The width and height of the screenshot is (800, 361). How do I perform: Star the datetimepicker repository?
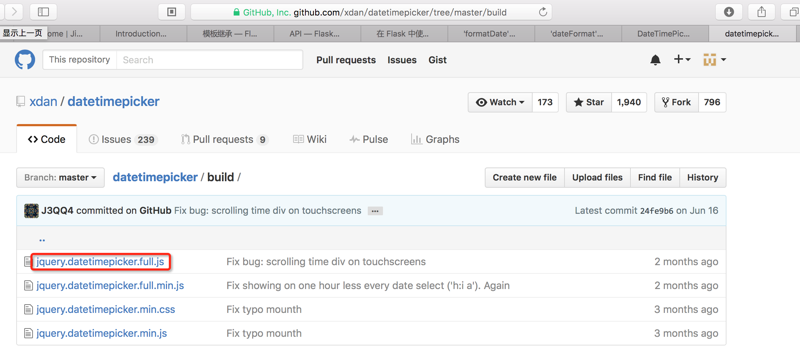pos(589,102)
